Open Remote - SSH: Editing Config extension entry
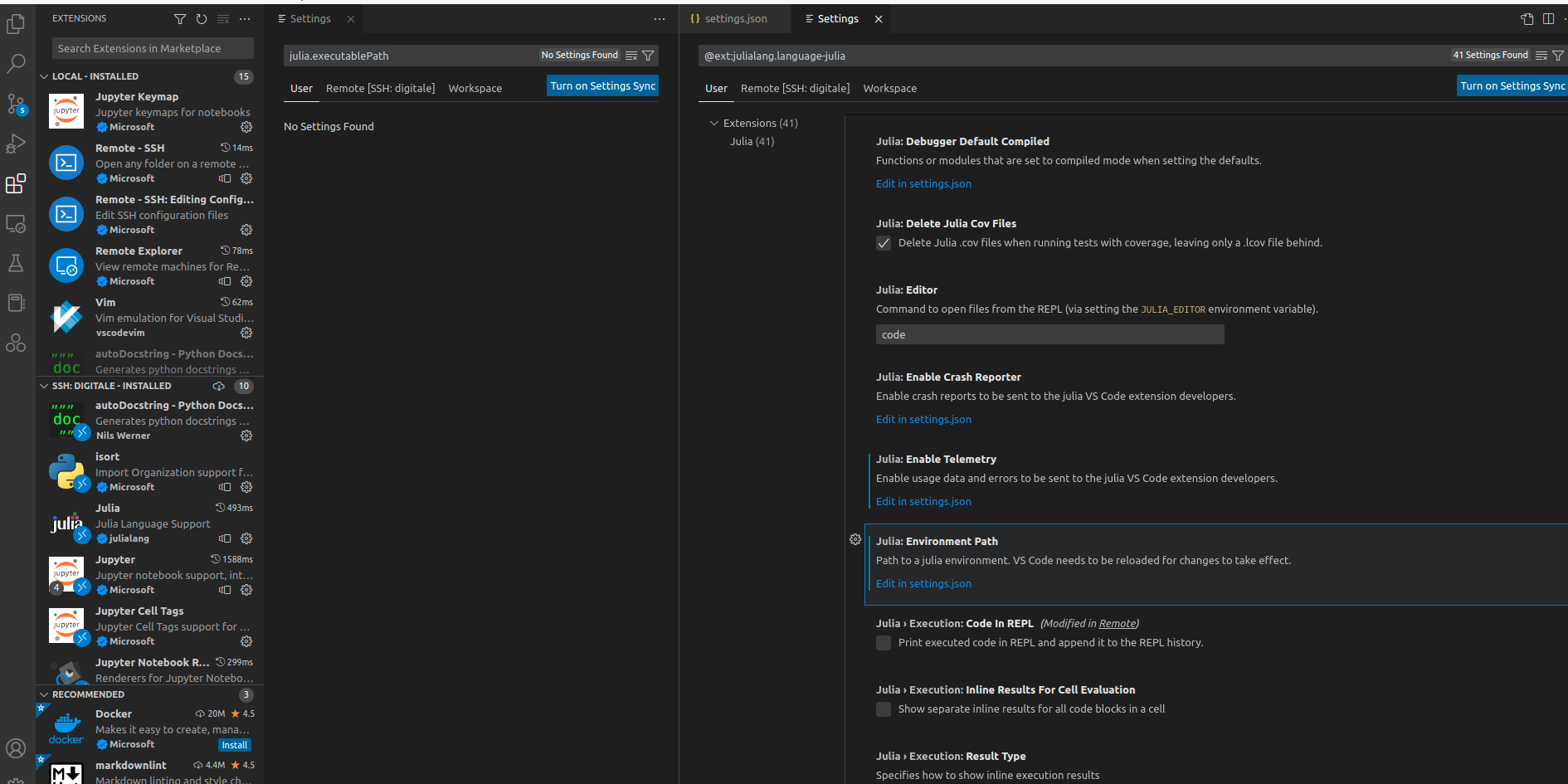1568x784 pixels. [x=150, y=214]
